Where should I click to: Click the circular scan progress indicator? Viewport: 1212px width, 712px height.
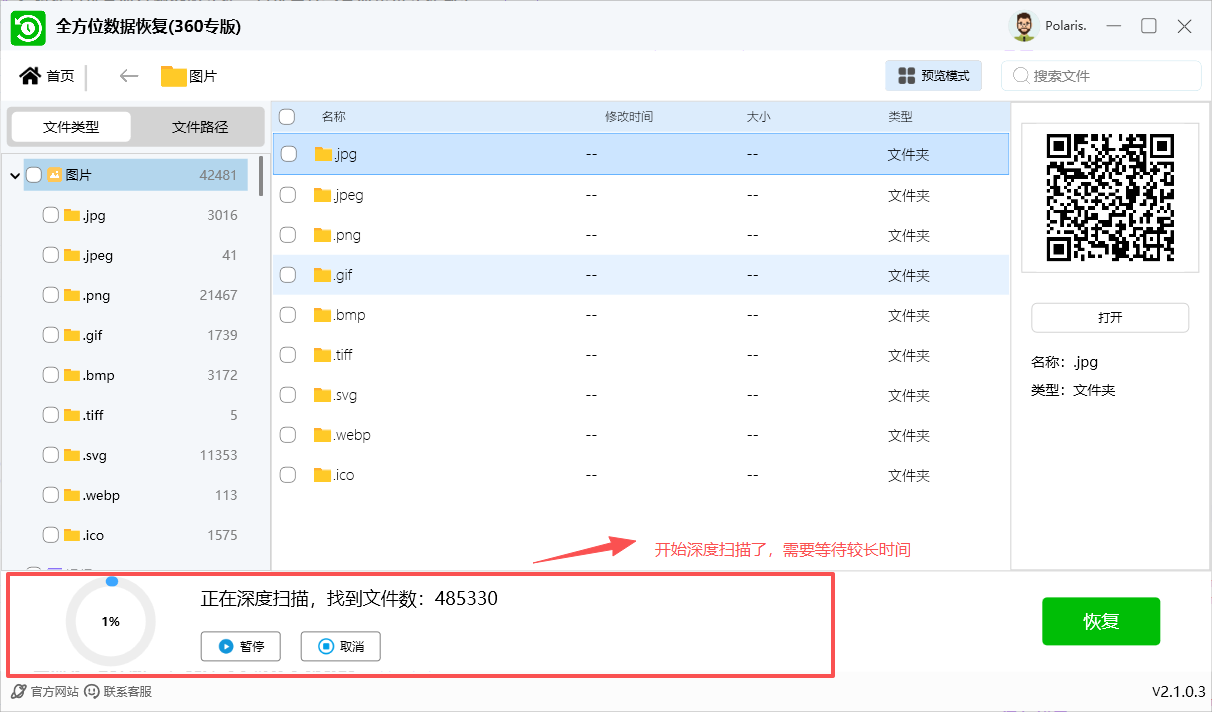point(110,621)
